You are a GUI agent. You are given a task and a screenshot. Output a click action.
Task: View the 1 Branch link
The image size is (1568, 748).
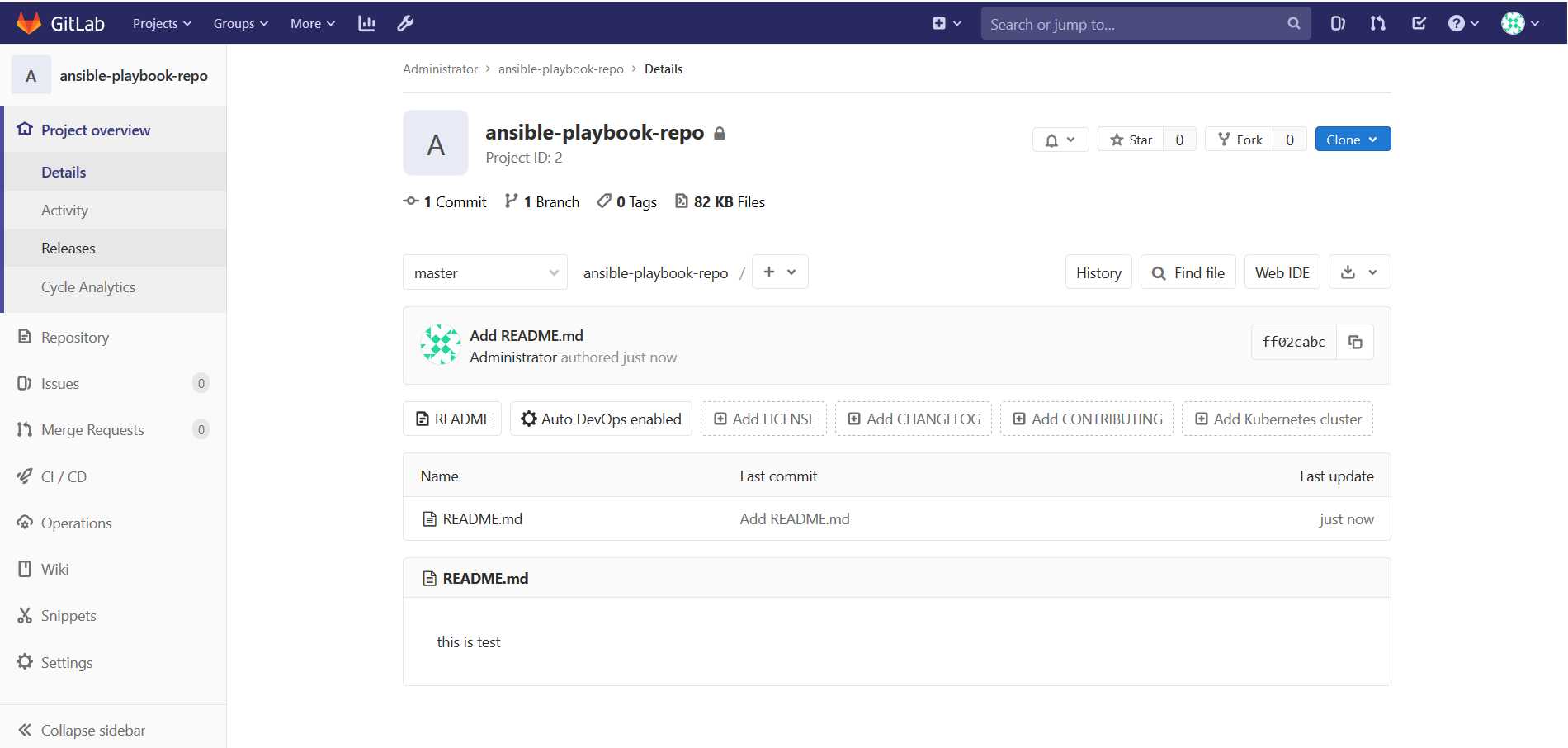coord(542,201)
